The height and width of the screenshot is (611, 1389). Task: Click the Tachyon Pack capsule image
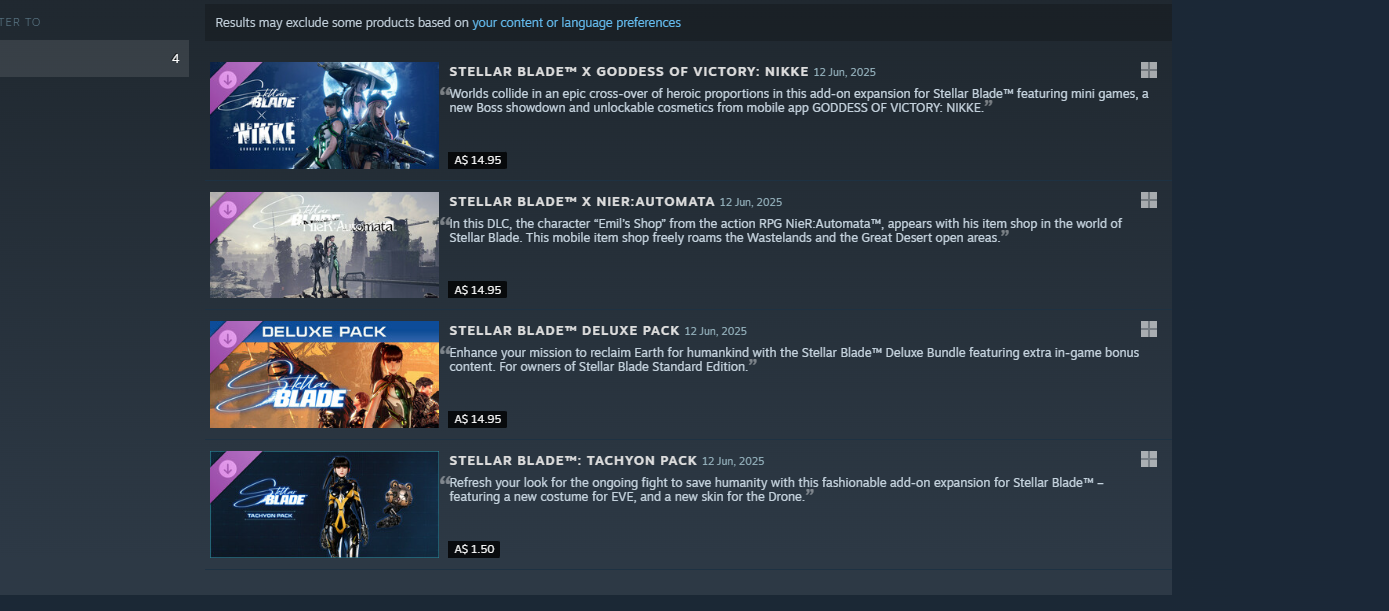(325, 504)
